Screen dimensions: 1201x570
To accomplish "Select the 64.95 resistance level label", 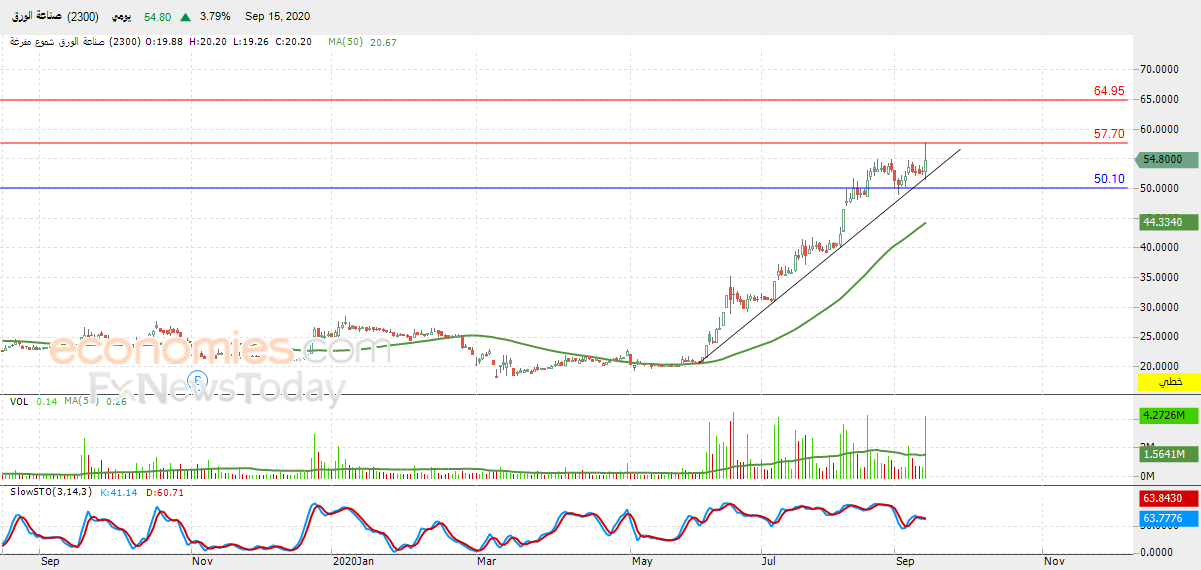I will 1109,91.
